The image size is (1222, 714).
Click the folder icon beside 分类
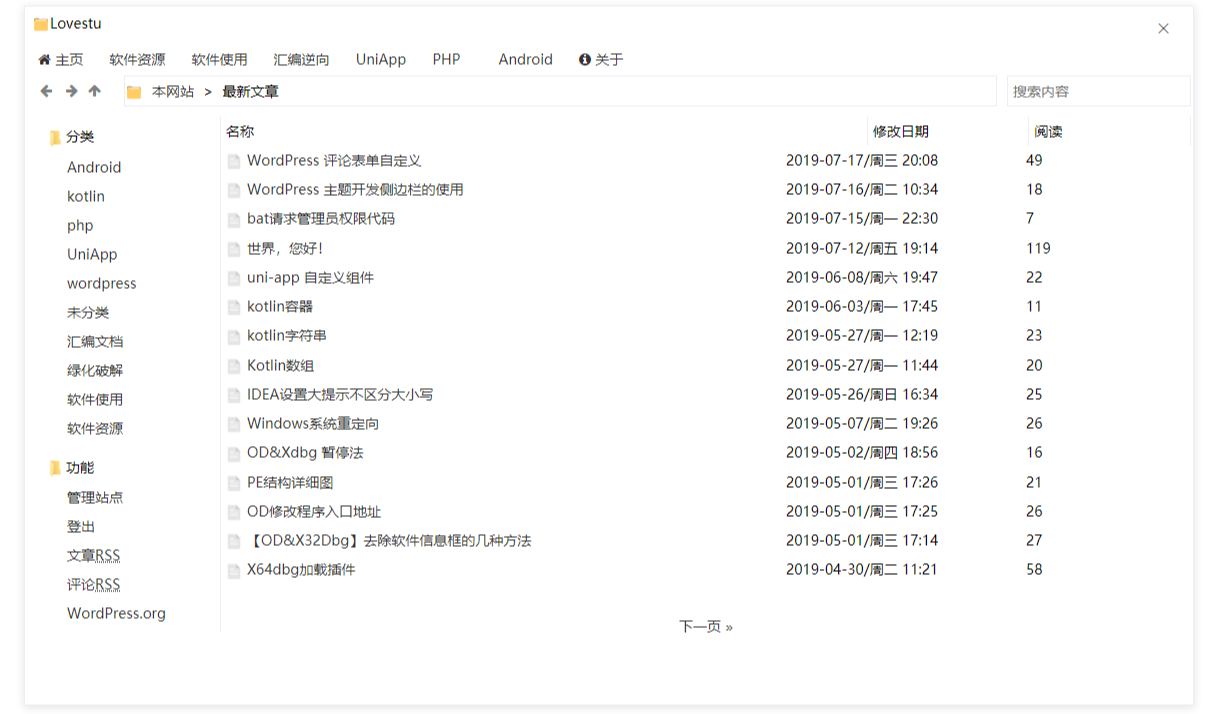(x=55, y=138)
